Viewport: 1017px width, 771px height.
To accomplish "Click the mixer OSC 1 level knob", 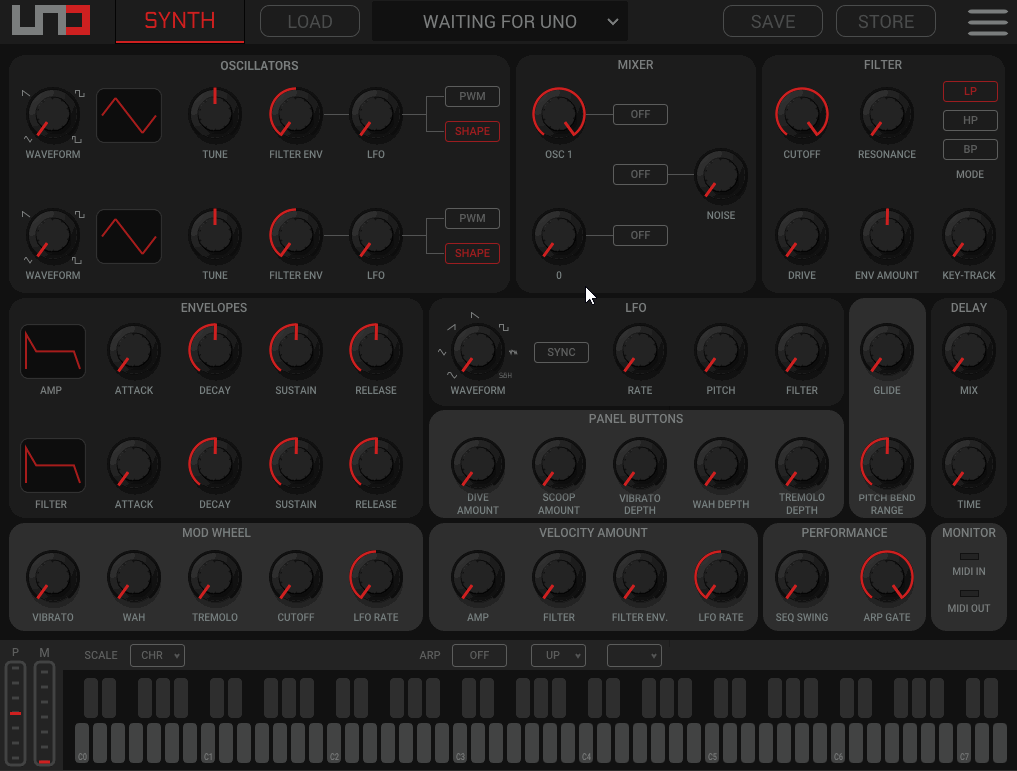I will [x=558, y=115].
